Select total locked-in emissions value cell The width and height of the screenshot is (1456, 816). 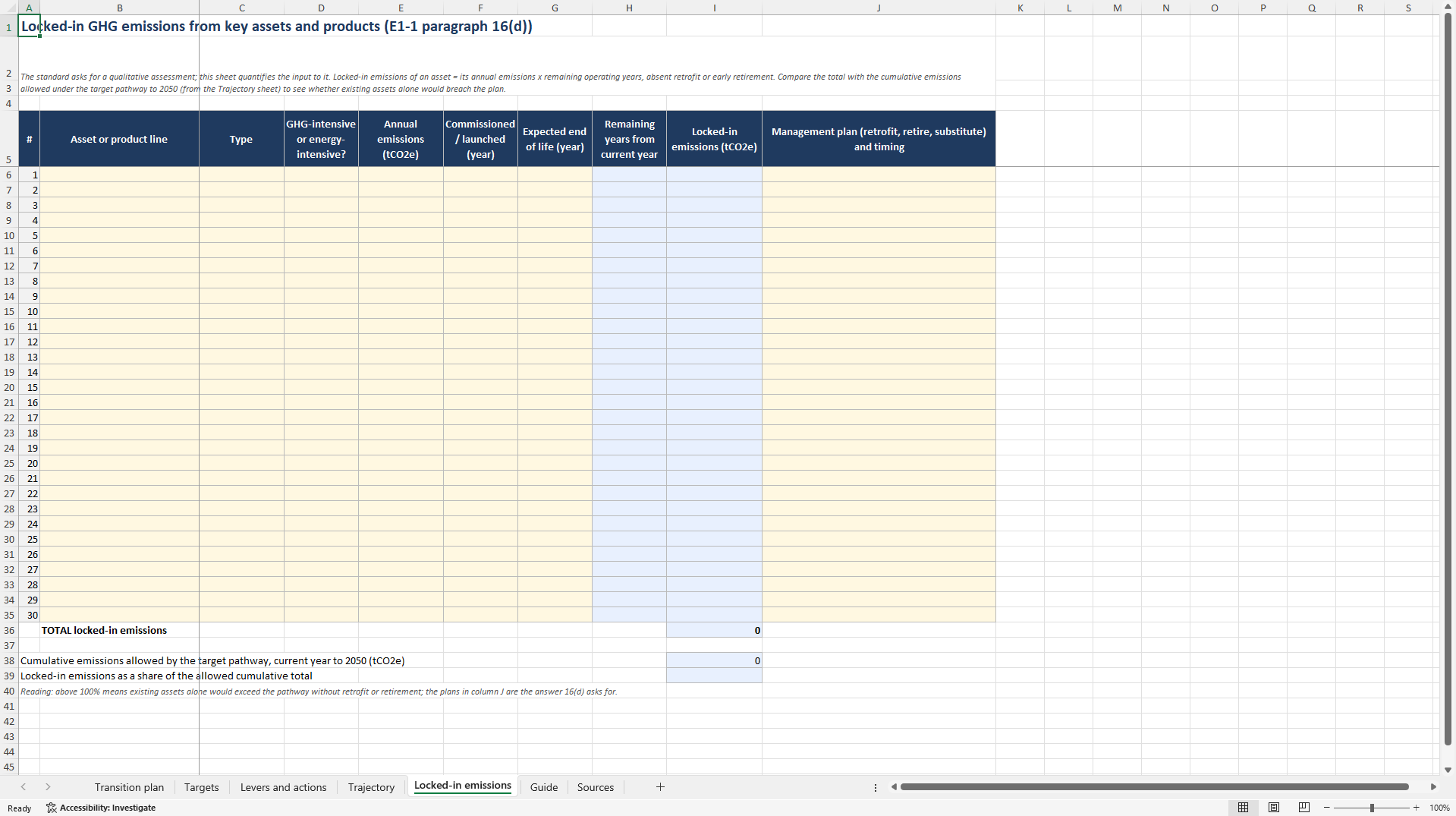click(714, 630)
